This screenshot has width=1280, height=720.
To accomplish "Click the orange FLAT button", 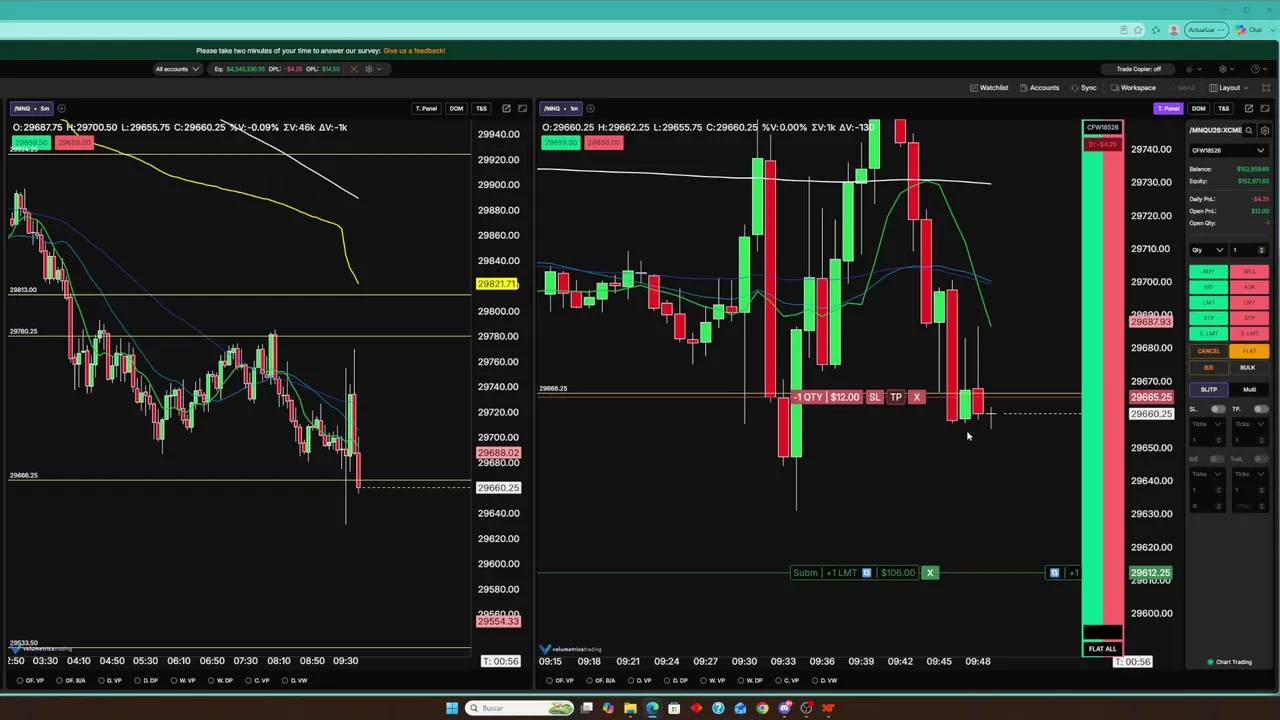I will pos(1249,351).
